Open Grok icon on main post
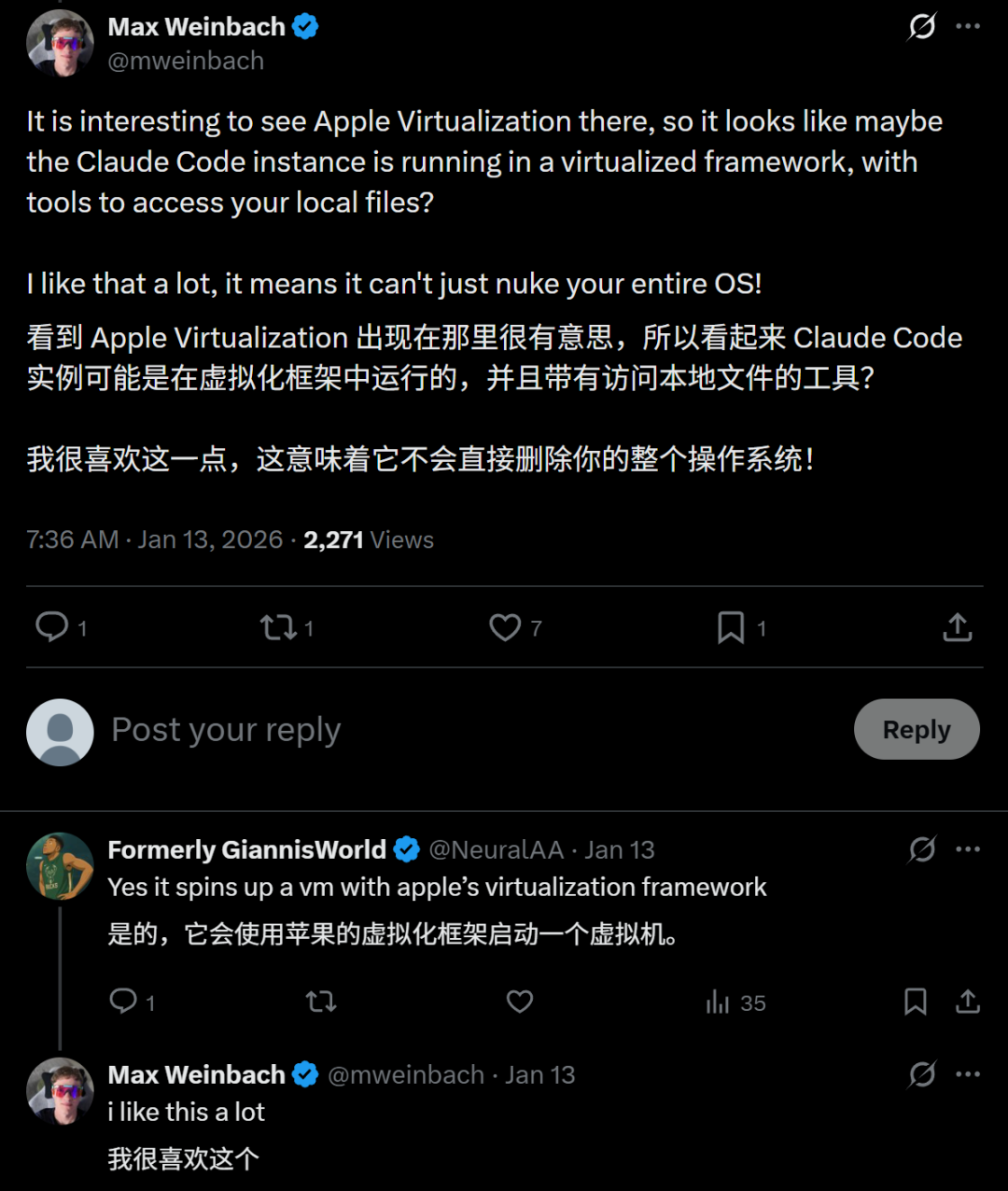 click(922, 27)
